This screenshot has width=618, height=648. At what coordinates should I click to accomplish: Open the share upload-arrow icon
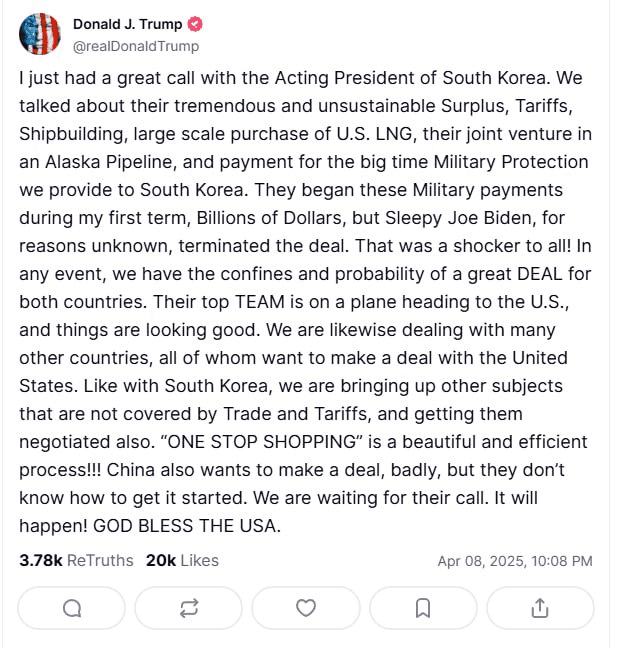540,608
